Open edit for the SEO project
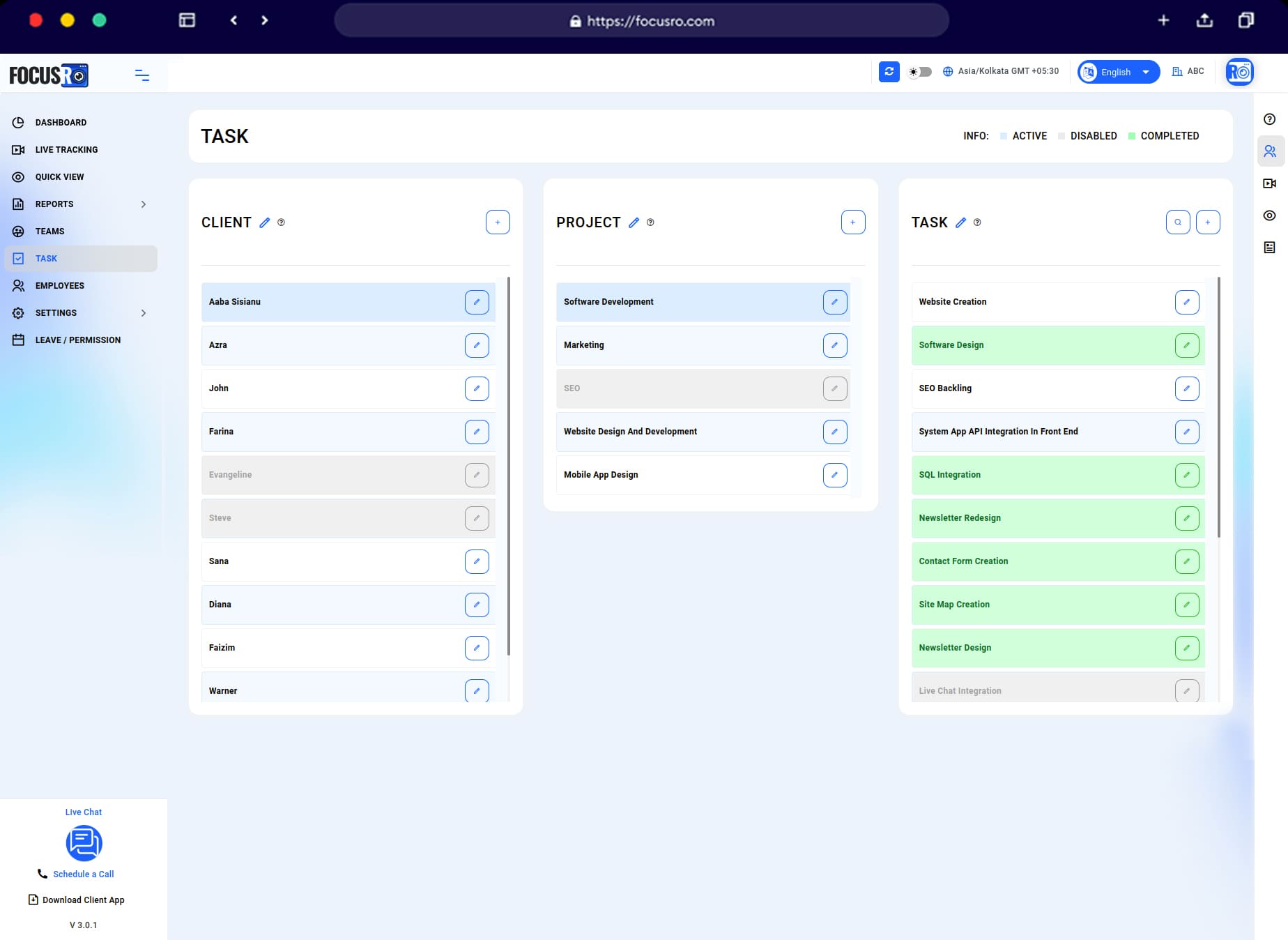Screen dimensions: 1288x940 835,388
